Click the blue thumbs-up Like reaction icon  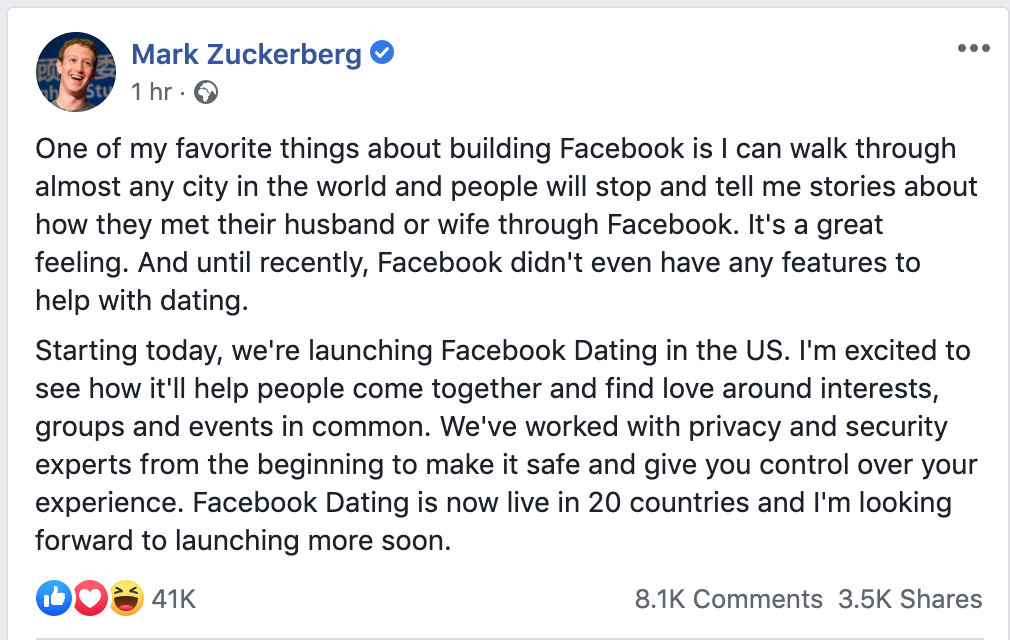pyautogui.click(x=53, y=598)
